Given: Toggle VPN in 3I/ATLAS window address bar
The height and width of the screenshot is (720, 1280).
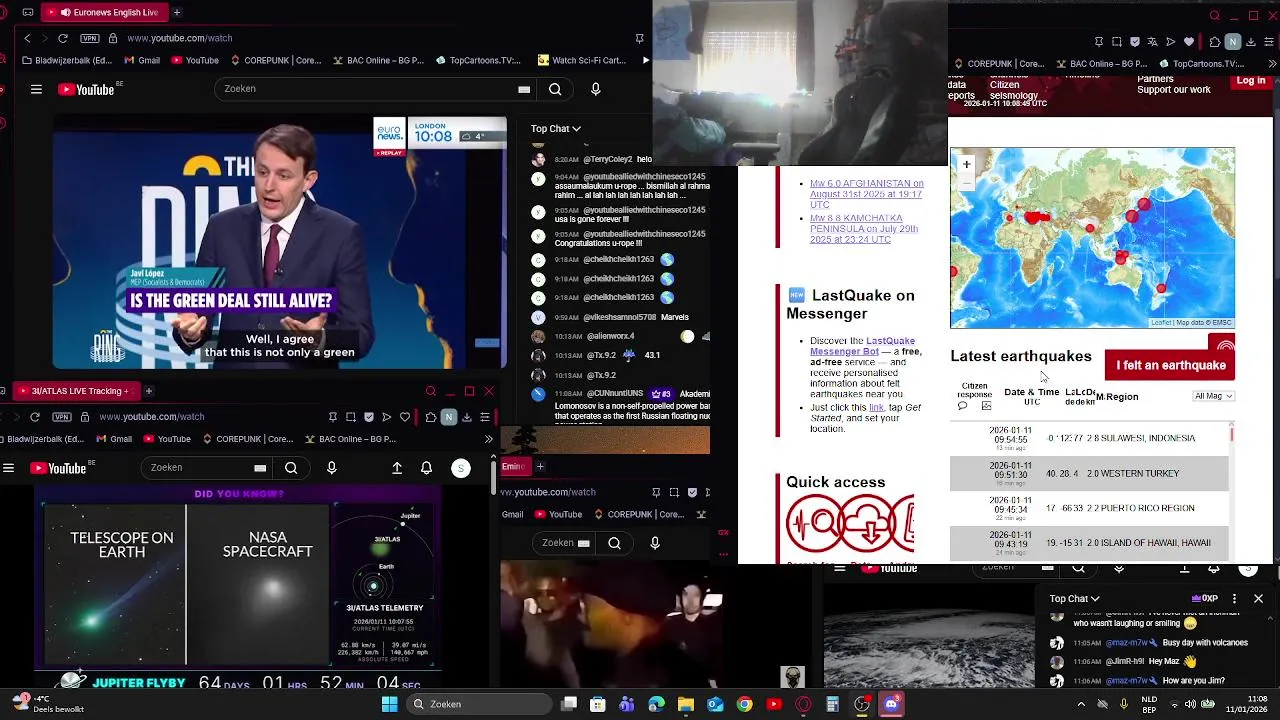Looking at the screenshot, I should click(62, 416).
